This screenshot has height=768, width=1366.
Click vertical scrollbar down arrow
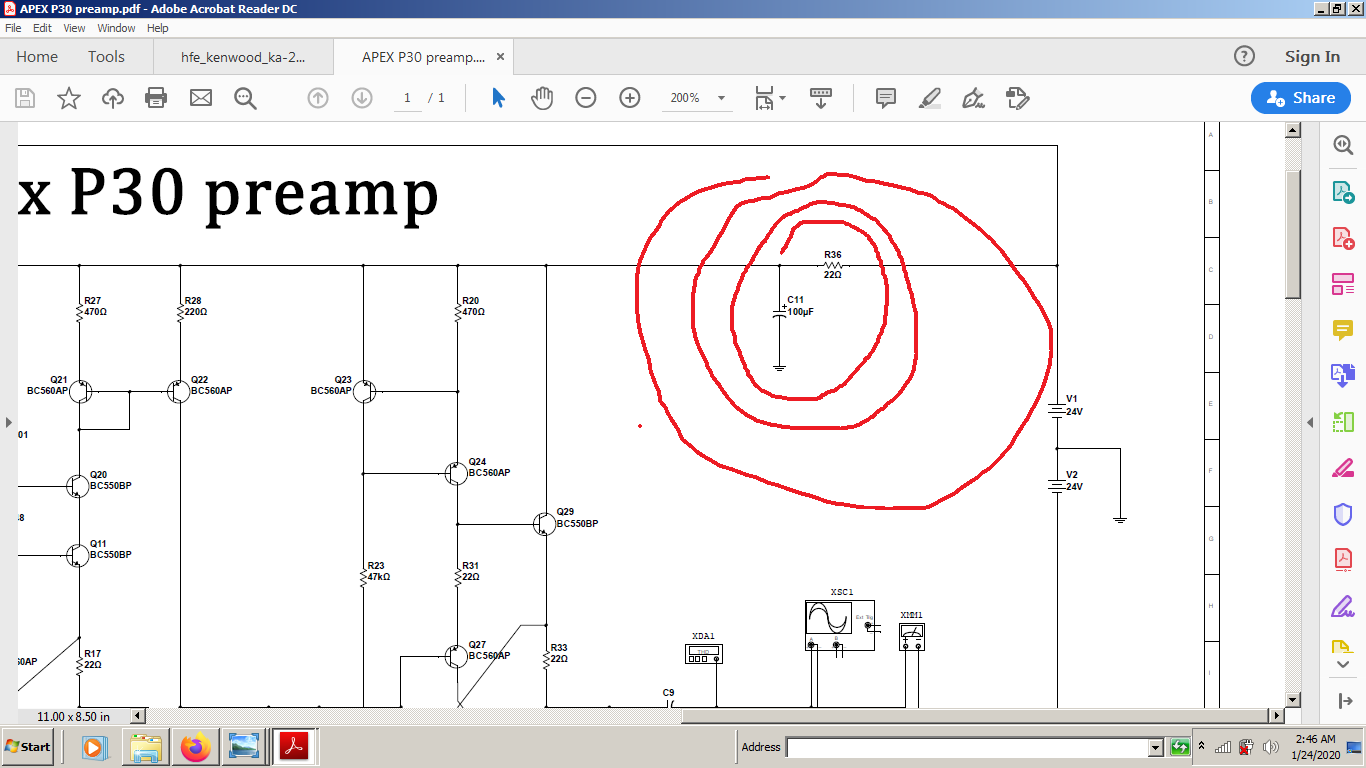1293,699
